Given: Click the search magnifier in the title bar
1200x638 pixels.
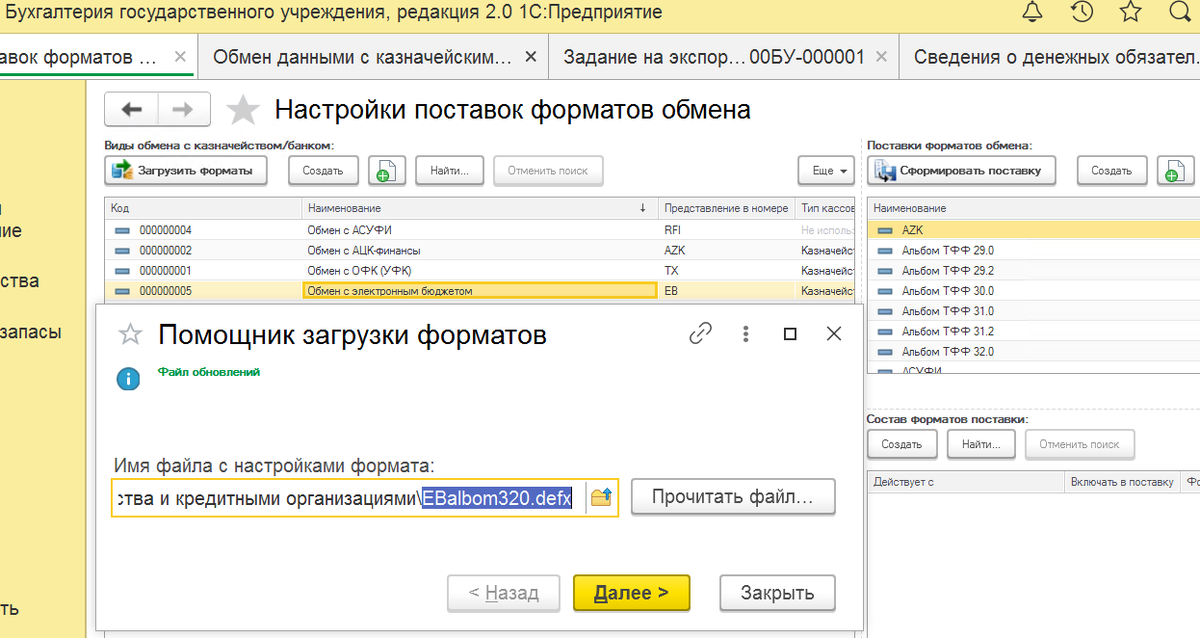Looking at the screenshot, I should [x=1182, y=12].
